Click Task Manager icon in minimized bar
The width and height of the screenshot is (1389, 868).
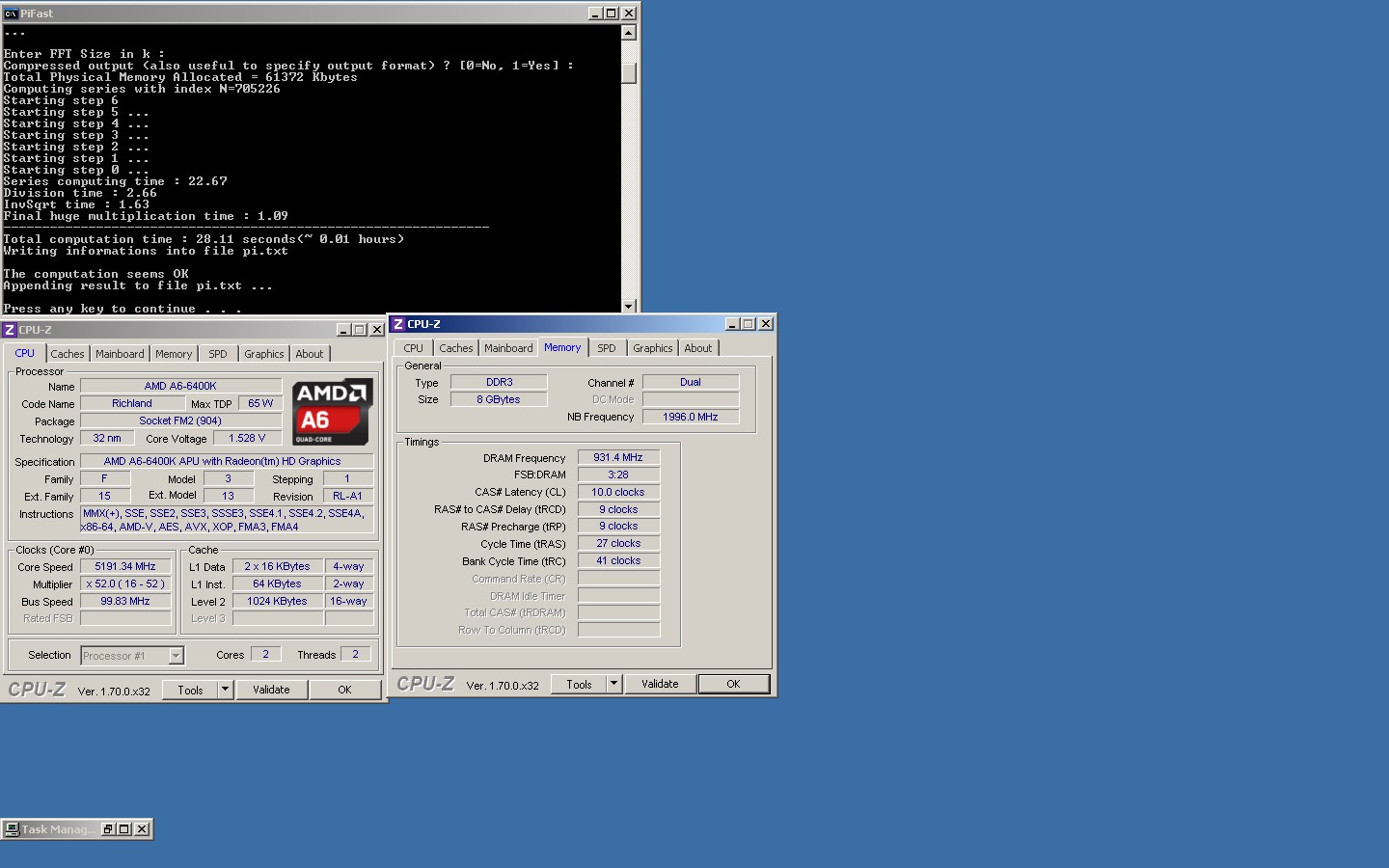point(12,829)
